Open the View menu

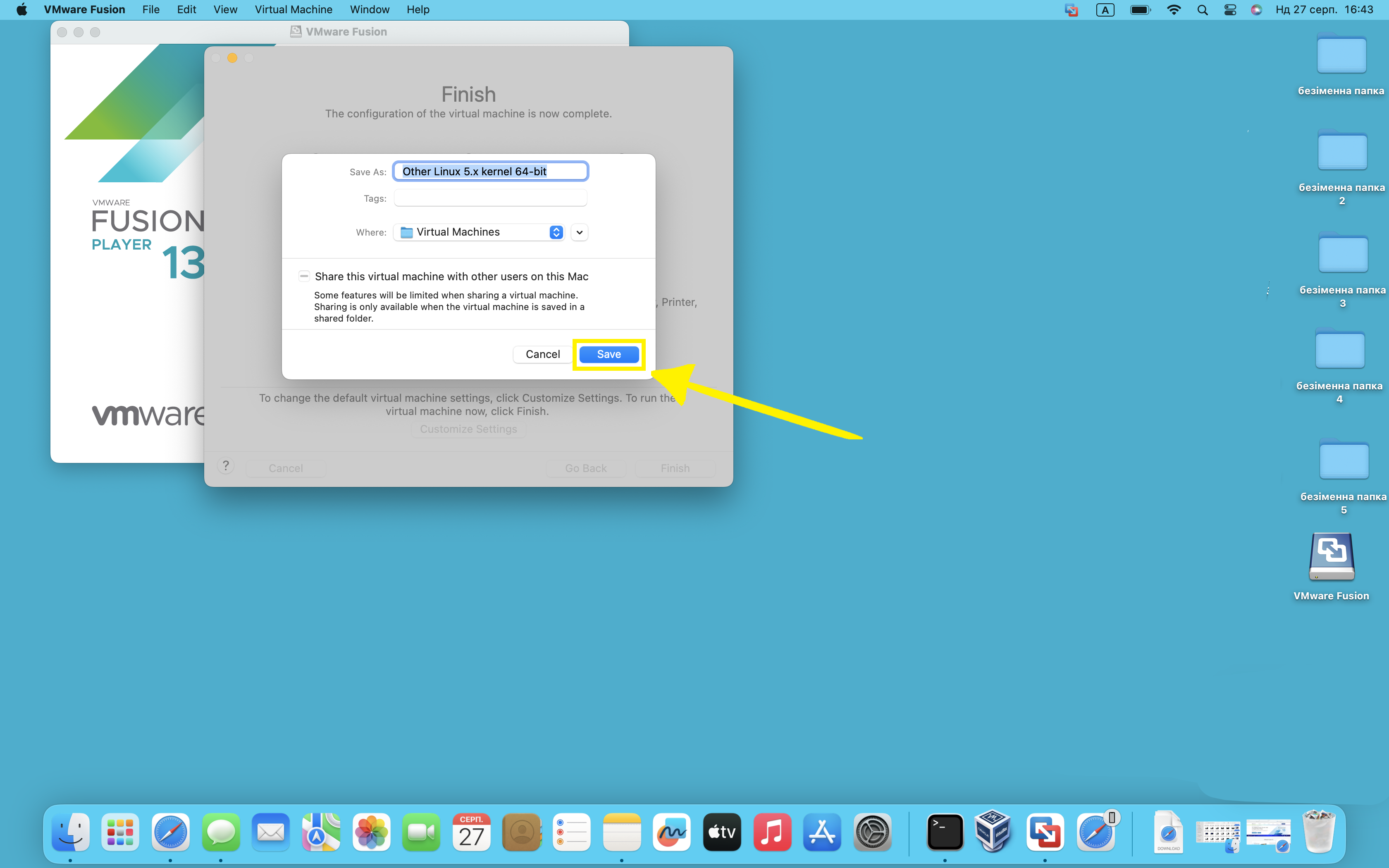(x=225, y=10)
